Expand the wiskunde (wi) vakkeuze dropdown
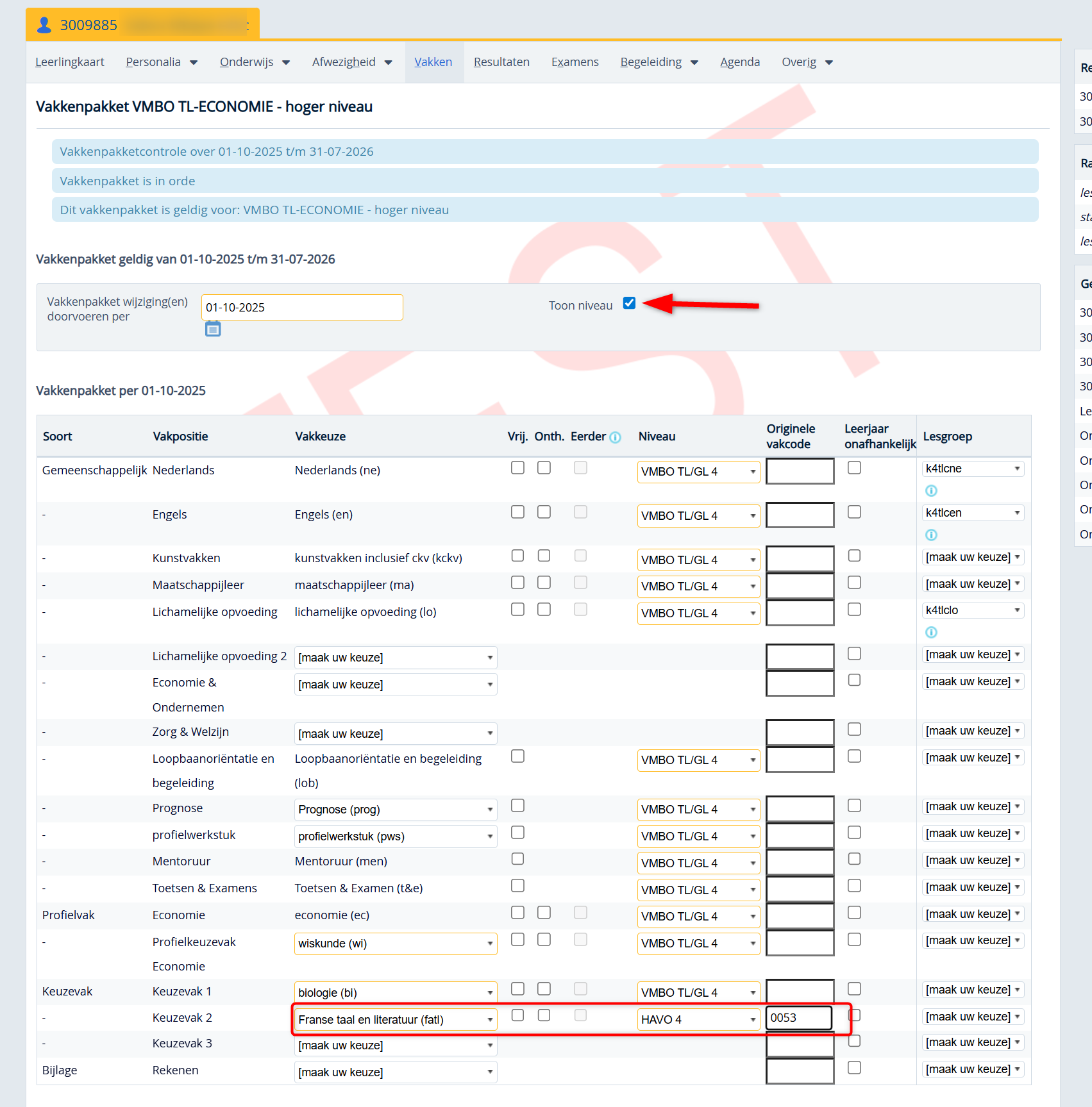The width and height of the screenshot is (1092, 1107). pyautogui.click(x=395, y=944)
